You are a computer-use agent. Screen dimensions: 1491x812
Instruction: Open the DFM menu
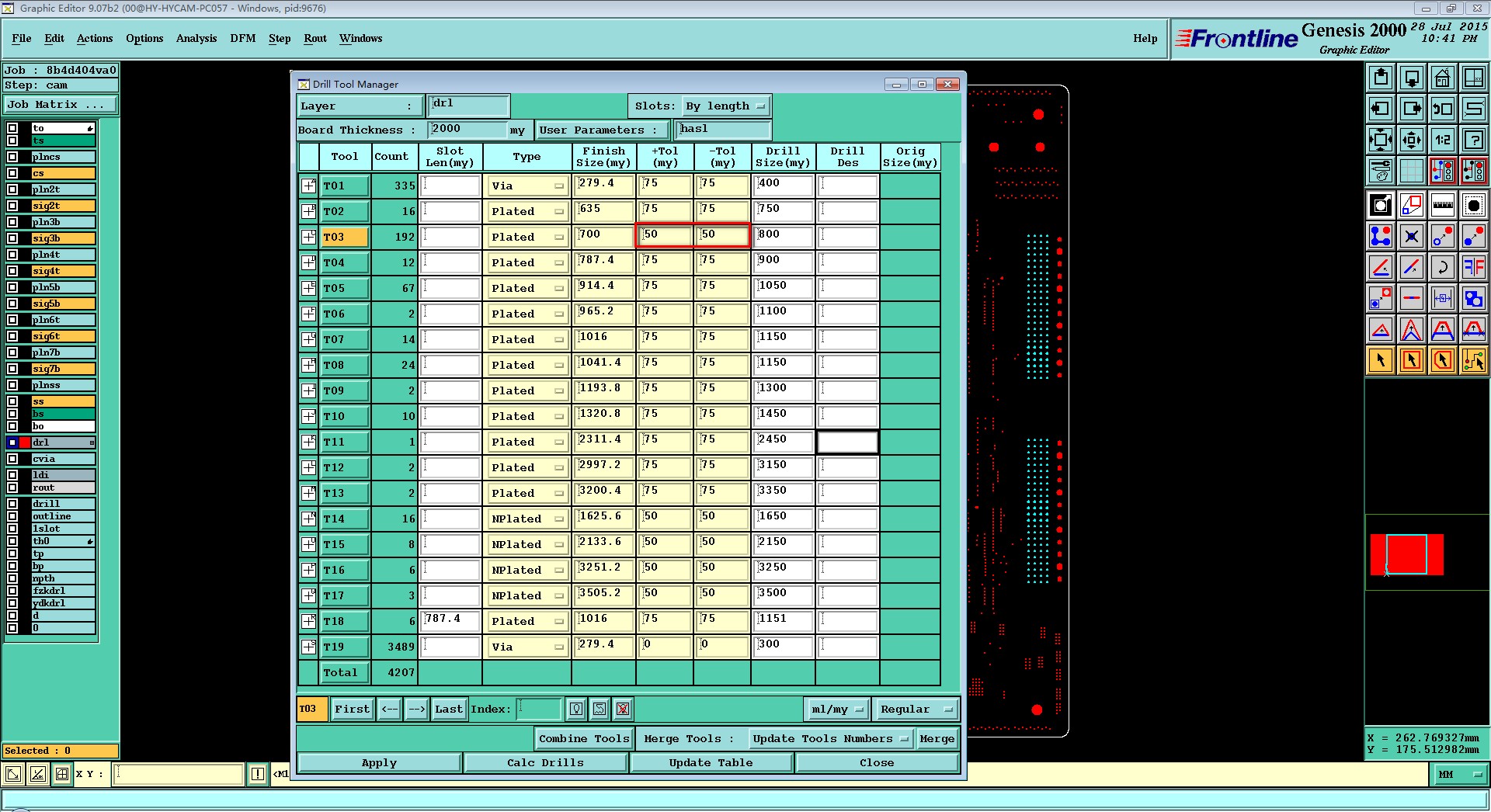point(243,38)
